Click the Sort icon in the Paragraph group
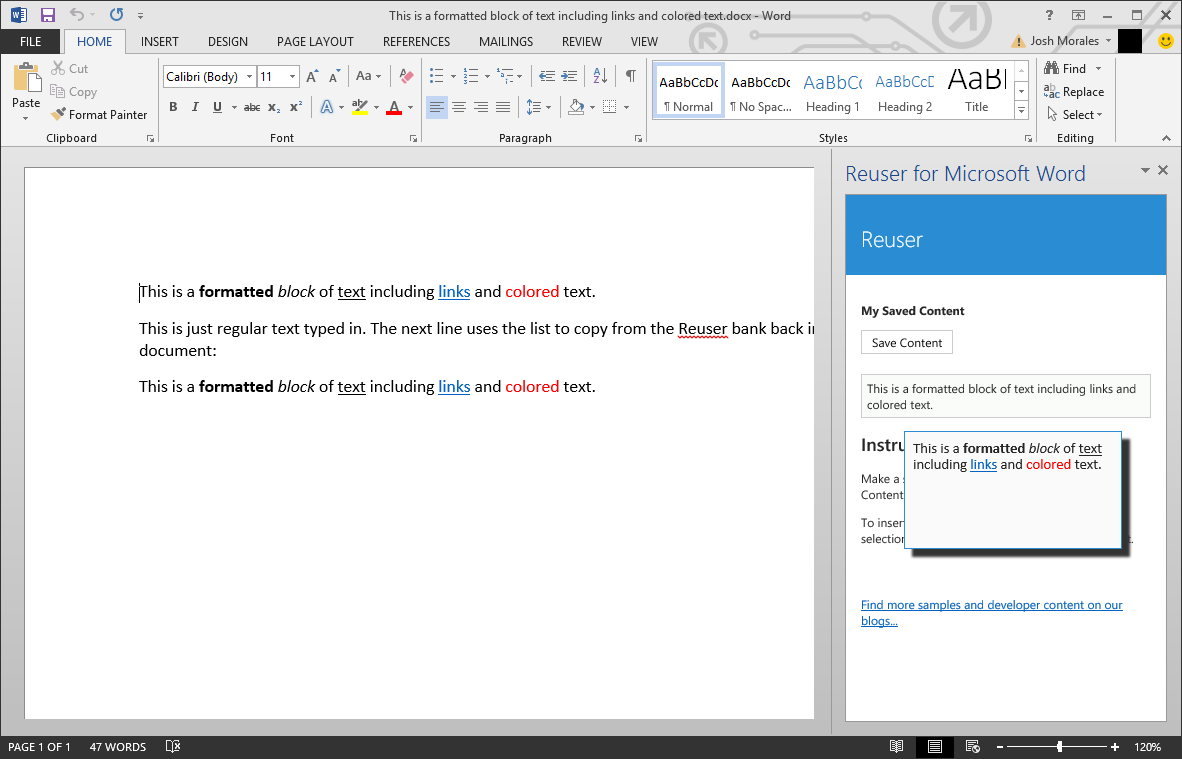 (x=600, y=76)
